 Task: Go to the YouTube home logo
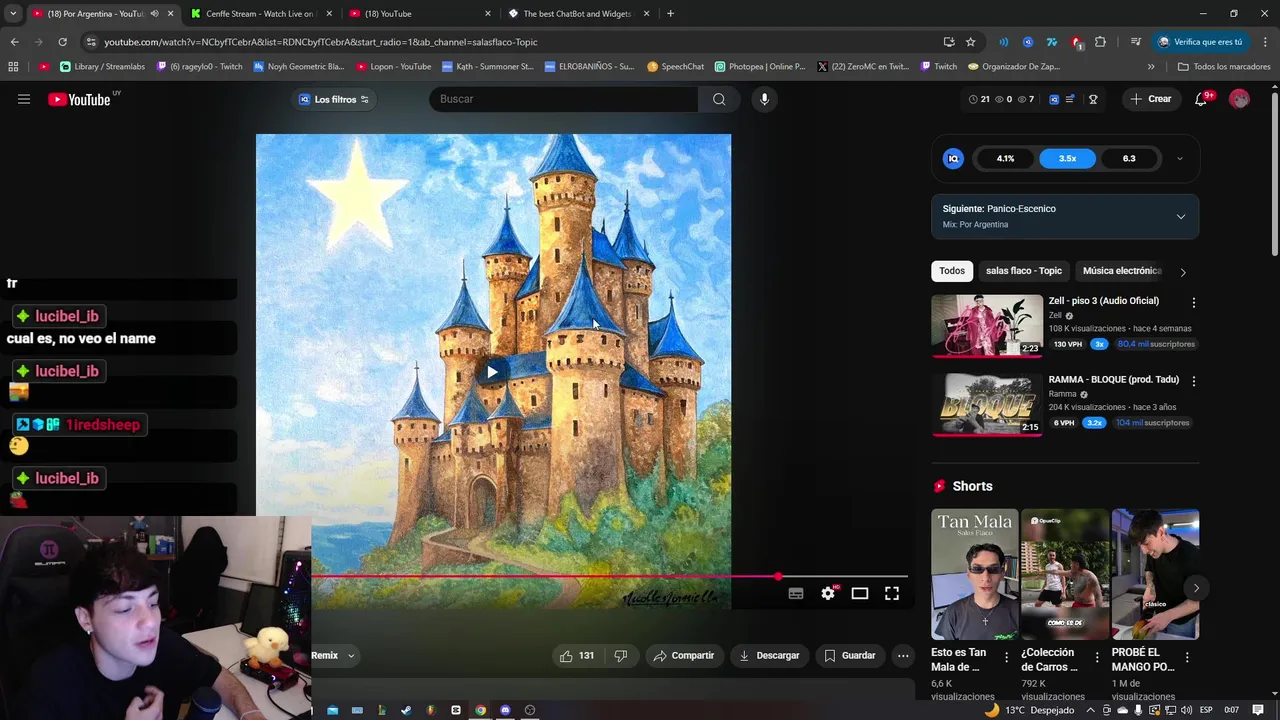coord(79,99)
